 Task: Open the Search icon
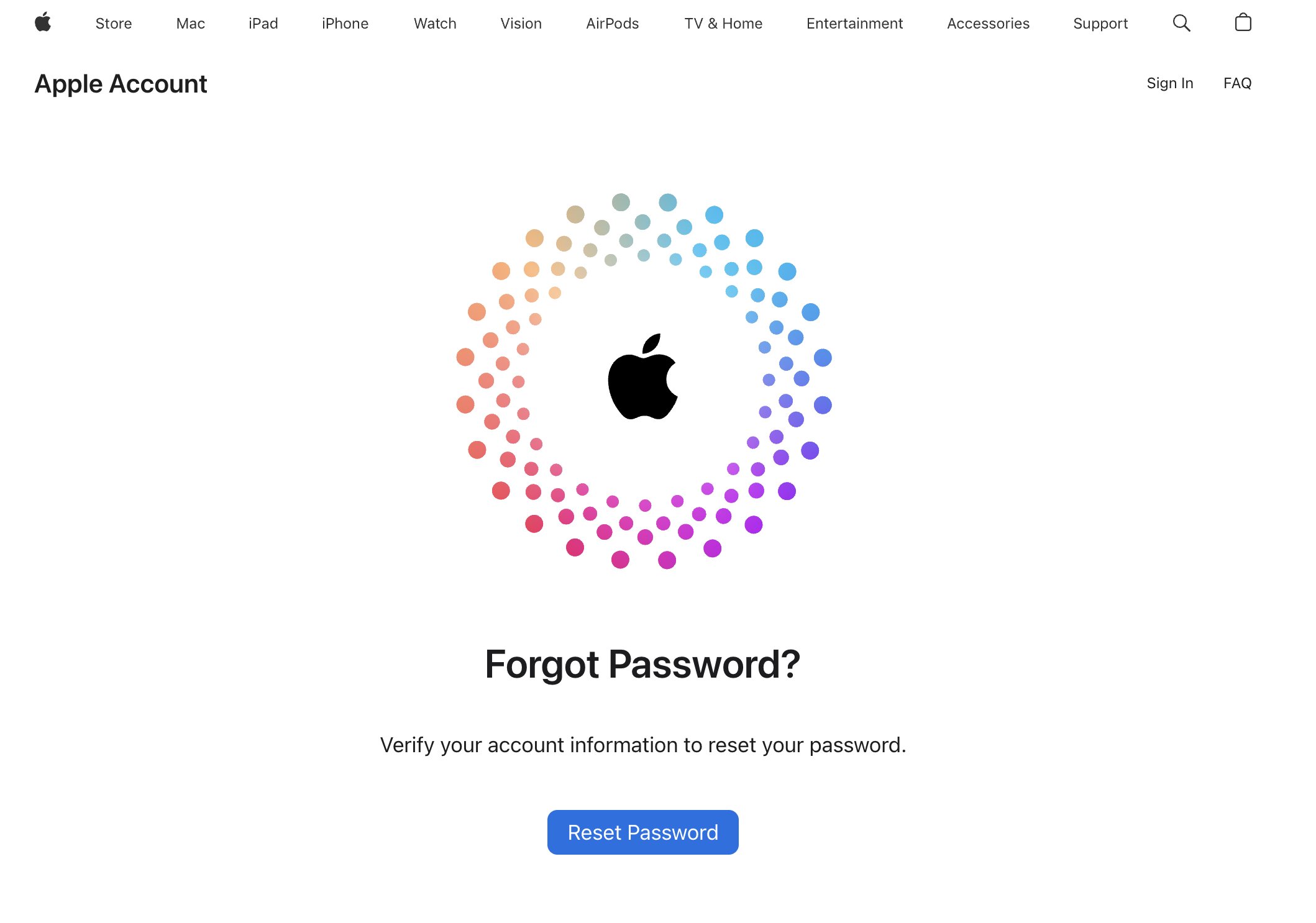(1182, 23)
